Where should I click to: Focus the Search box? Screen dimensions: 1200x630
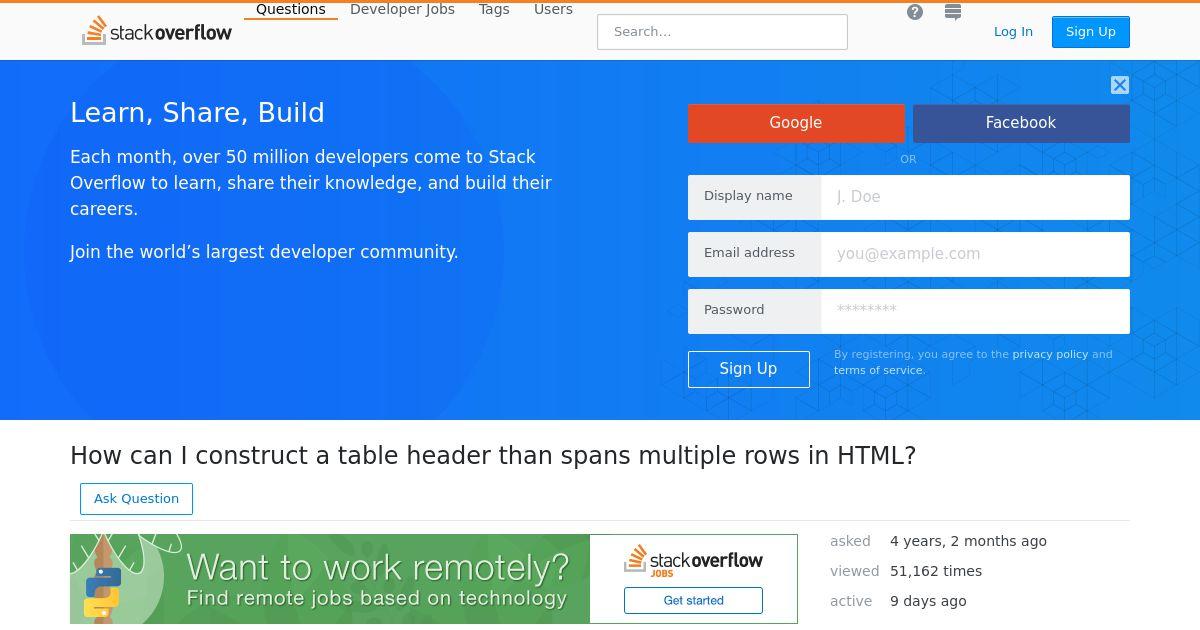[722, 32]
